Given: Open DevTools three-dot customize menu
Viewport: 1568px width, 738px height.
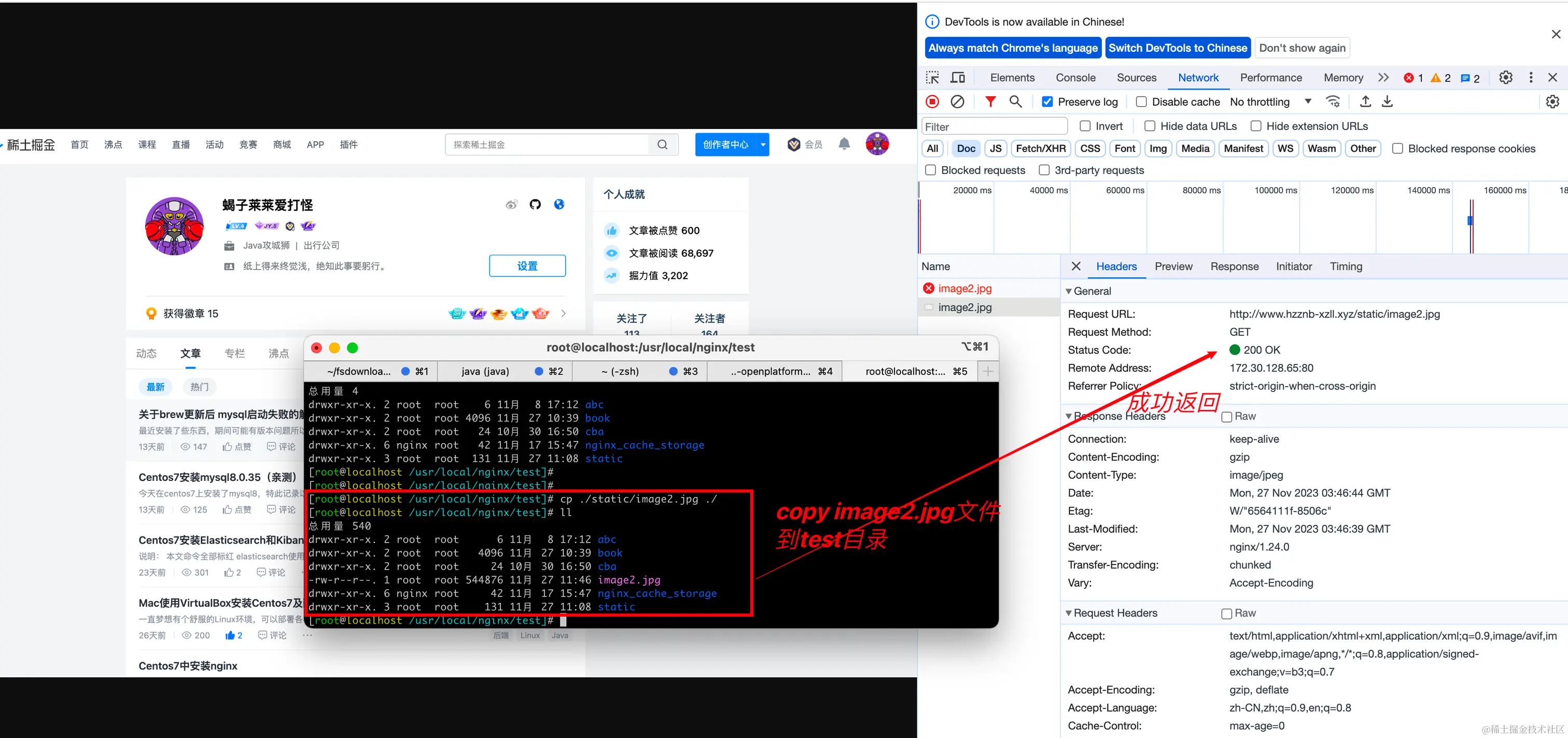Looking at the screenshot, I should [x=1531, y=77].
